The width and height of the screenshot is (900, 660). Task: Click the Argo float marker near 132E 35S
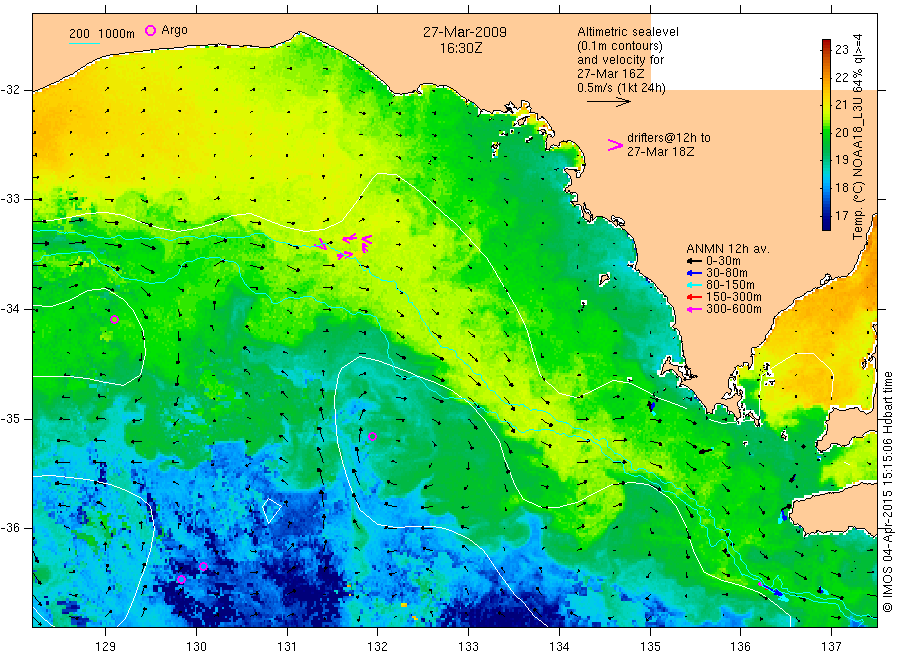click(372, 437)
